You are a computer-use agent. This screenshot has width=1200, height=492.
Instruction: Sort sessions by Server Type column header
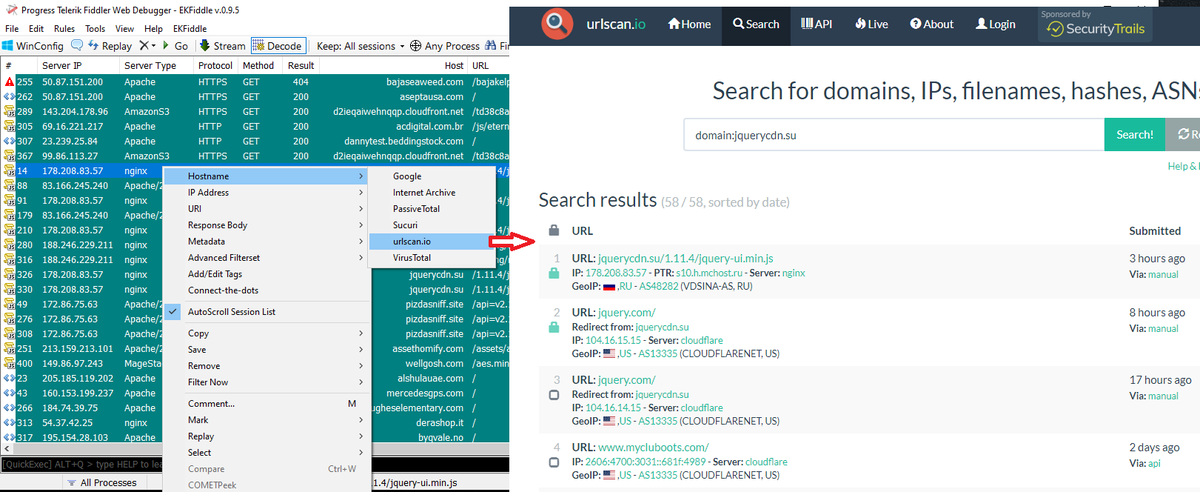150,65
